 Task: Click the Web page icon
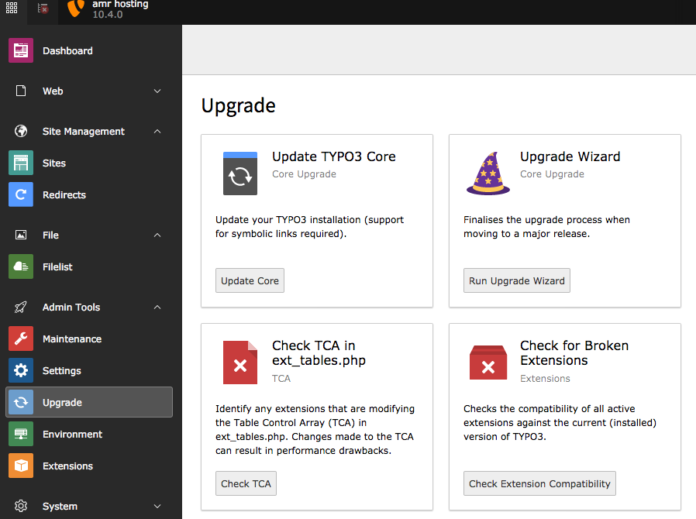pyautogui.click(x=21, y=91)
